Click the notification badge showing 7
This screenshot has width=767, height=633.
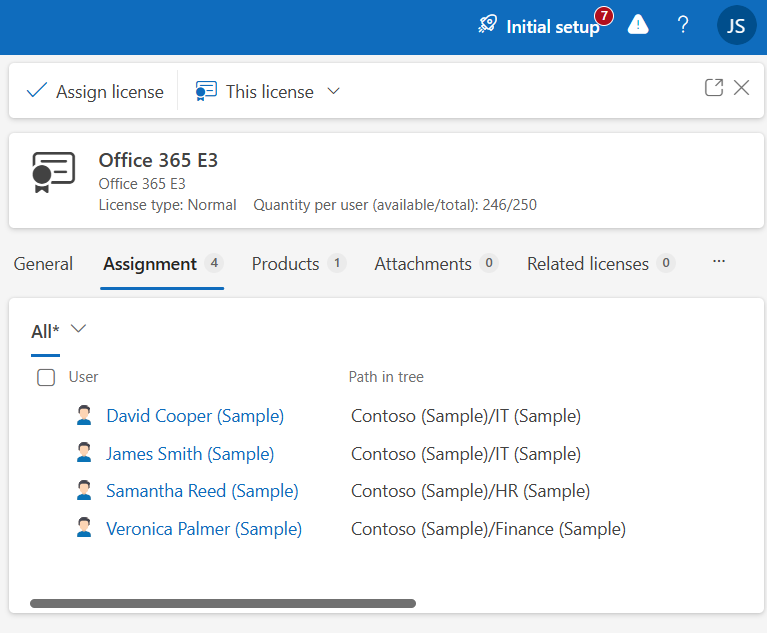coord(604,16)
